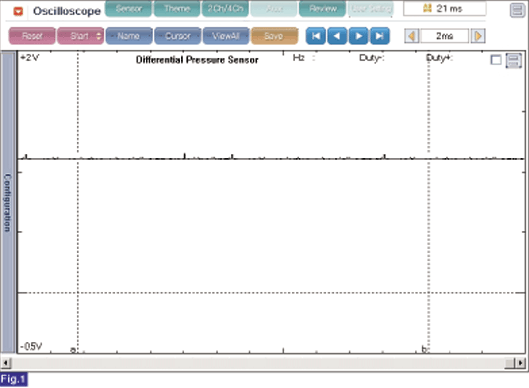Click the Reset button
The width and height of the screenshot is (529, 388).
32,36
